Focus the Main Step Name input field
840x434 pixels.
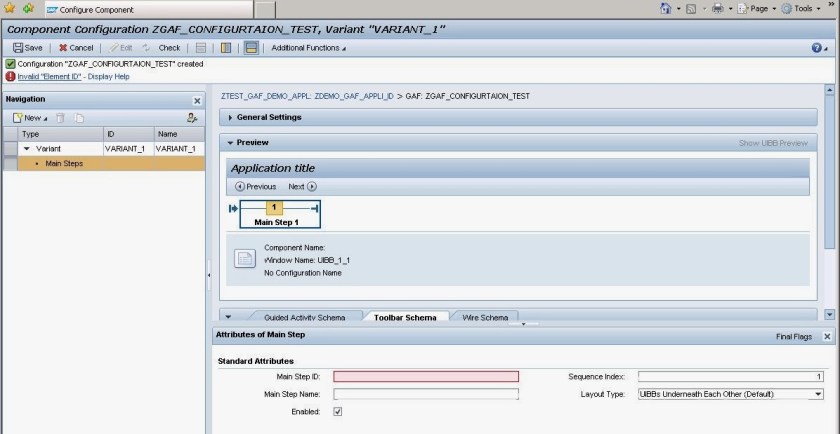[x=426, y=394]
